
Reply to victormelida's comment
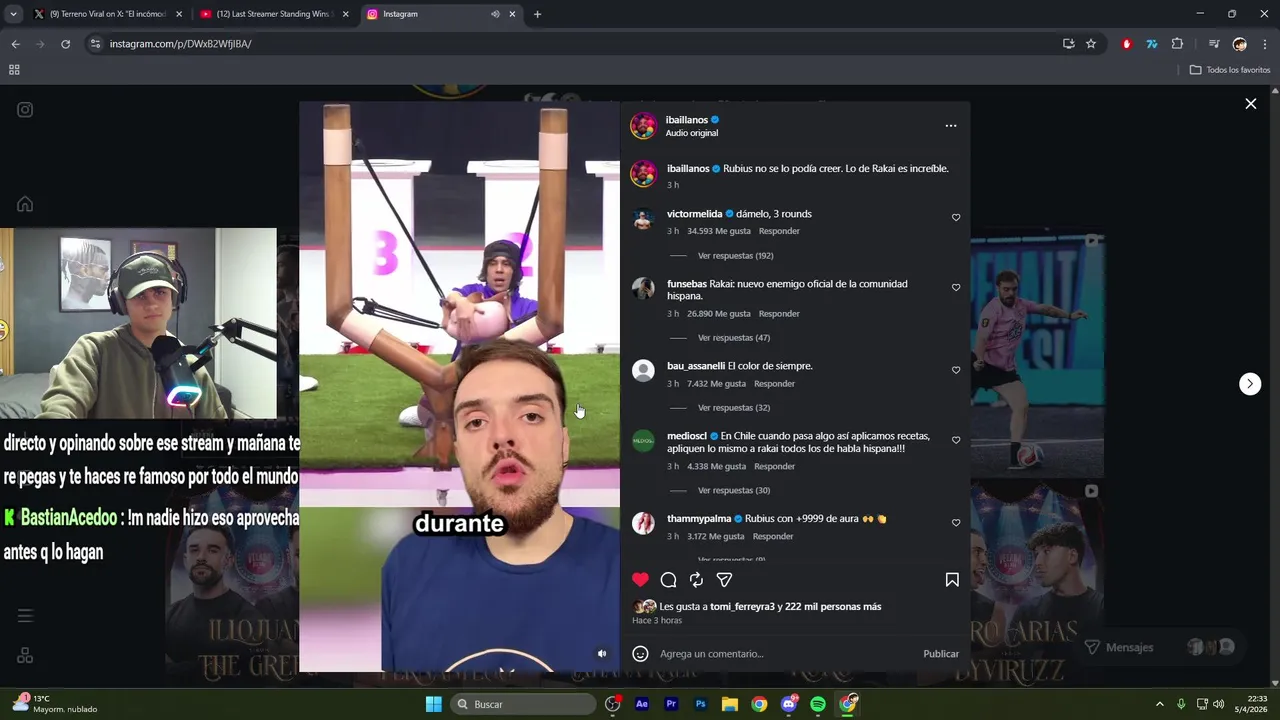click(779, 231)
